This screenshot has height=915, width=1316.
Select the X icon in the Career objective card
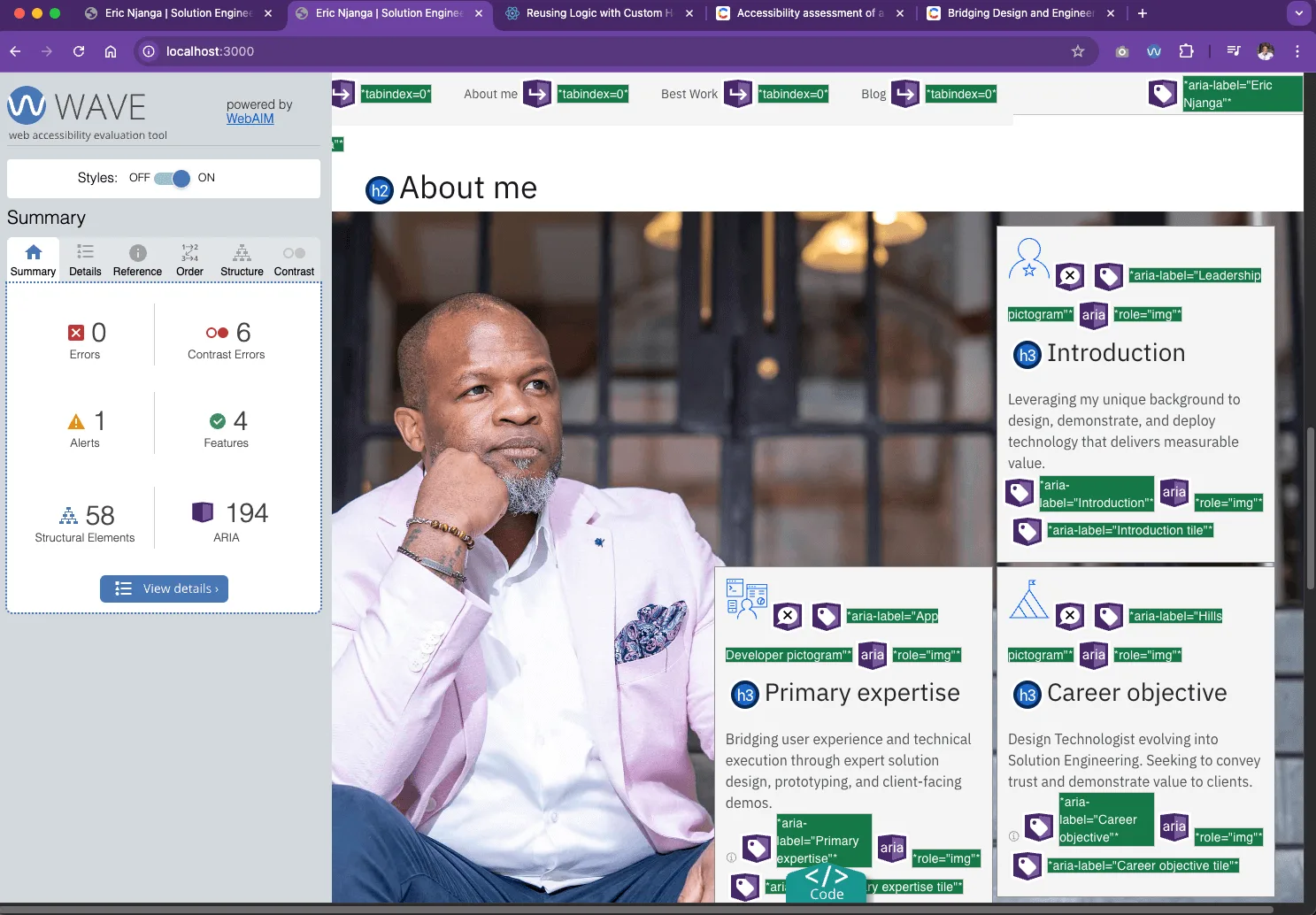tap(1070, 616)
